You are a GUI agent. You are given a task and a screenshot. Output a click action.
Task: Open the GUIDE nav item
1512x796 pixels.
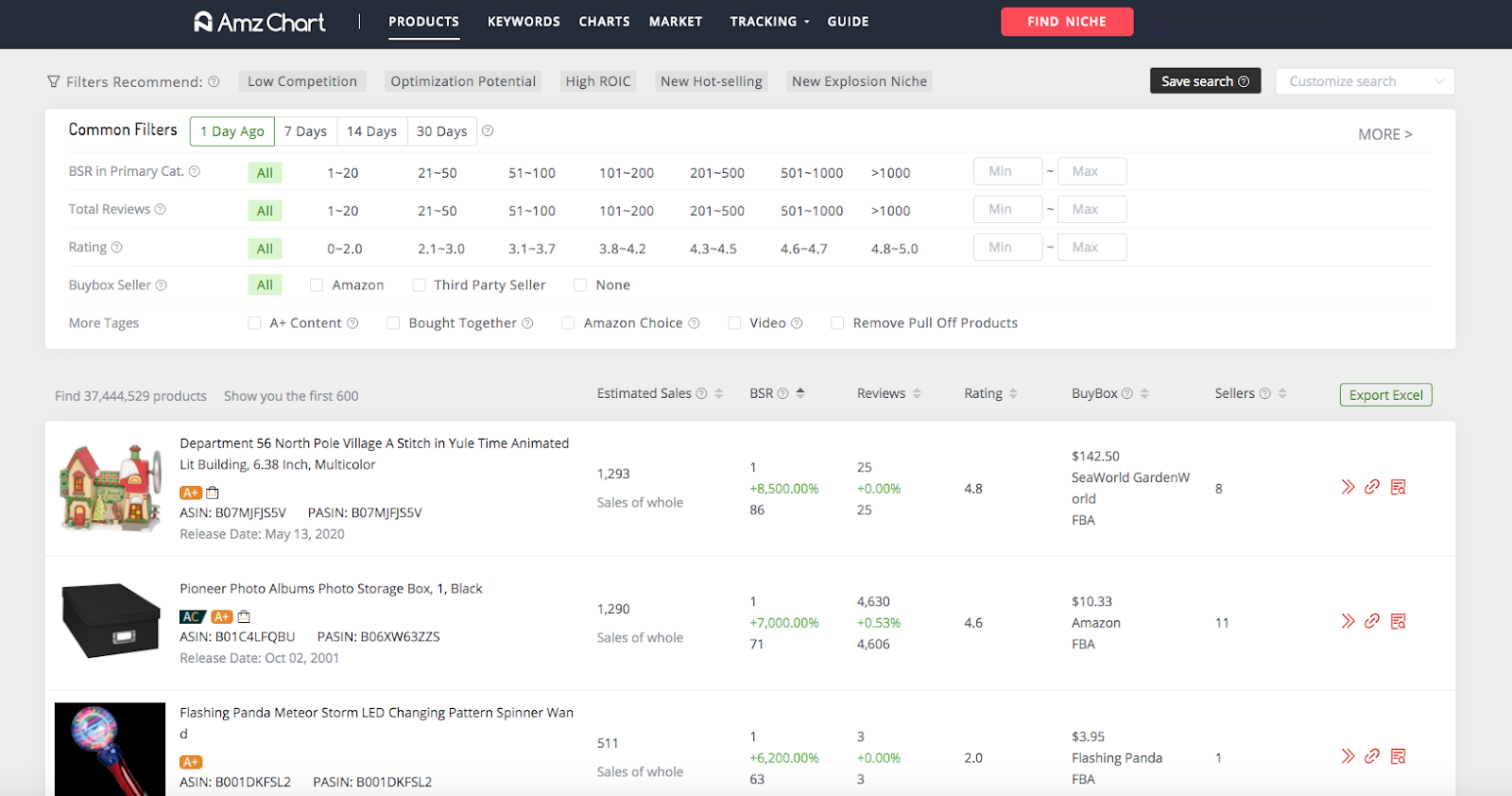pos(848,21)
